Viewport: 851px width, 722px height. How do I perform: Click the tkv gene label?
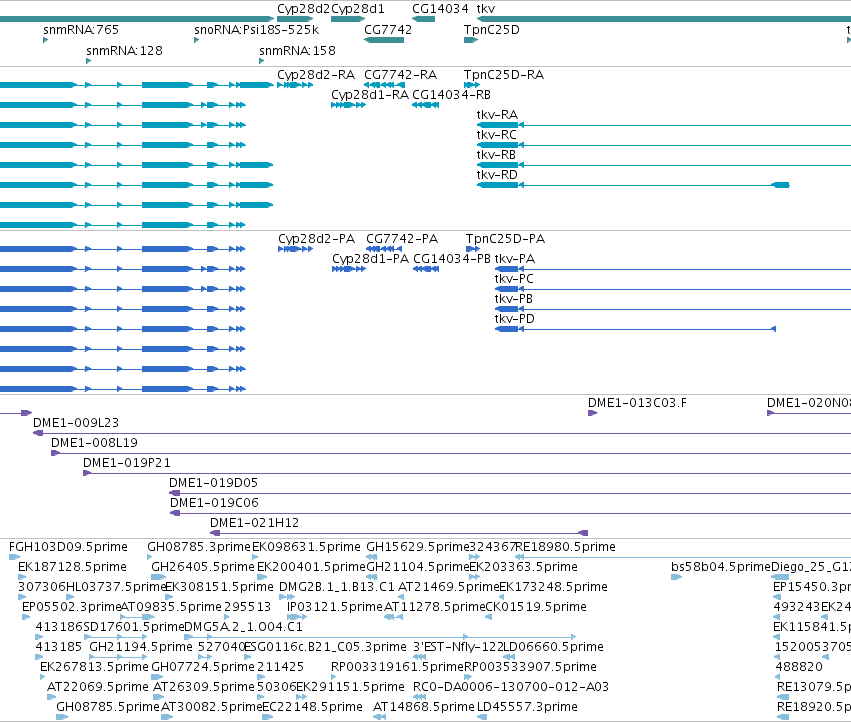tap(486, 9)
